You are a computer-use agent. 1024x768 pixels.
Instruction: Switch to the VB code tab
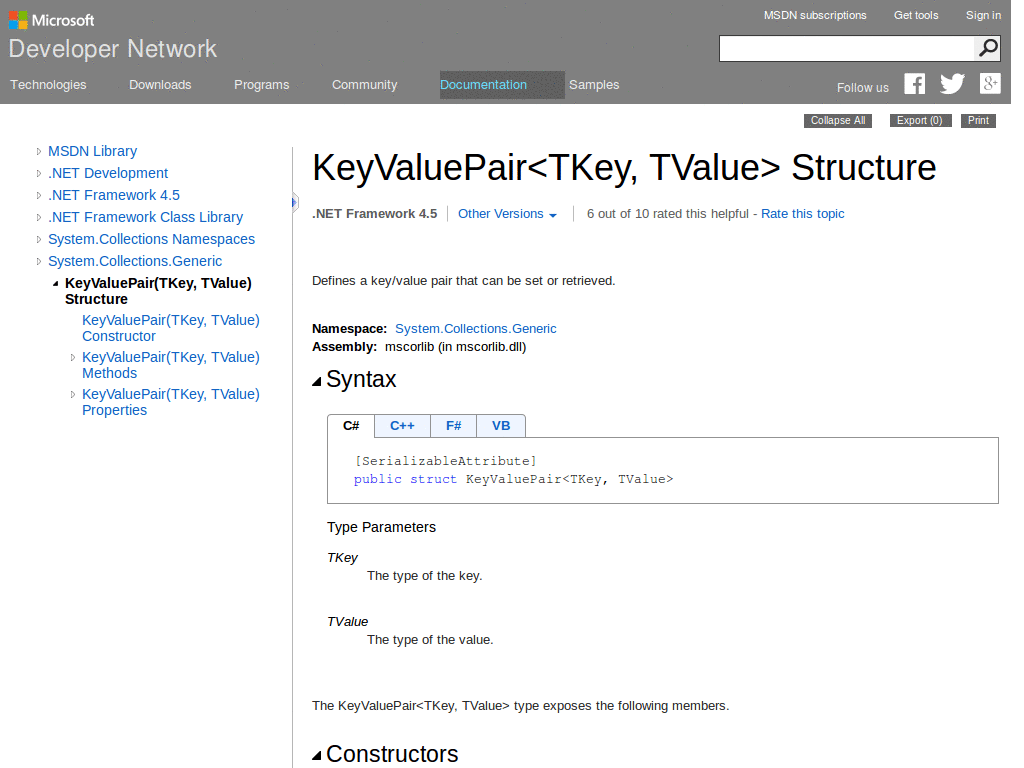(x=501, y=426)
